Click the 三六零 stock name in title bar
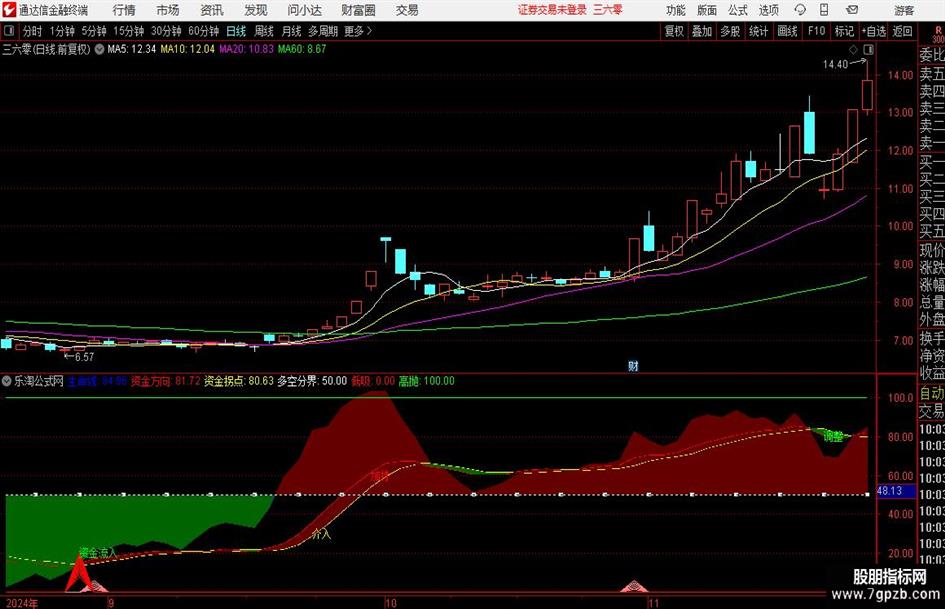Screen dimensions: 945x609 point(608,10)
